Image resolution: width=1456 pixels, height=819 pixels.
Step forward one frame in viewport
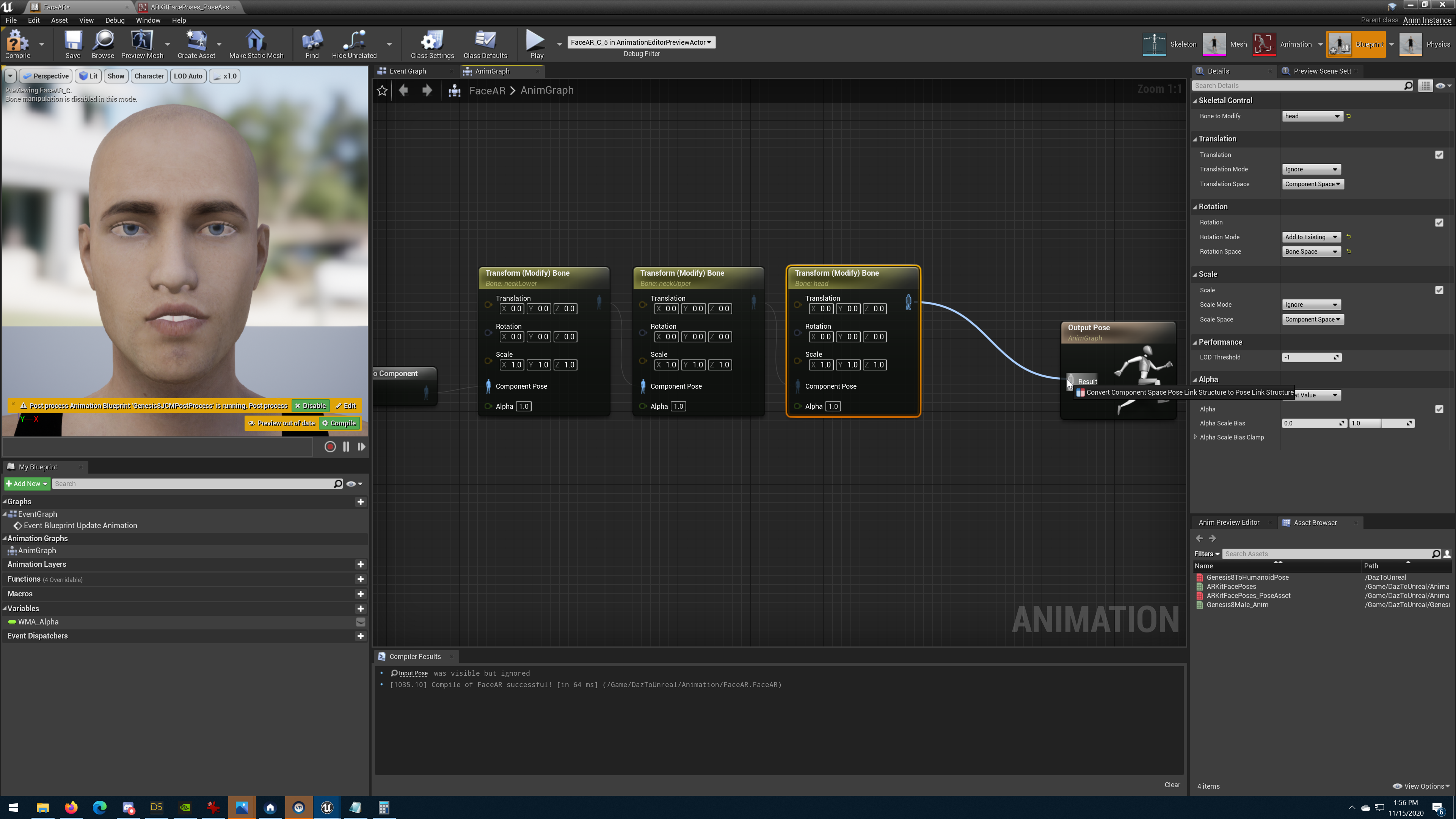(x=361, y=447)
